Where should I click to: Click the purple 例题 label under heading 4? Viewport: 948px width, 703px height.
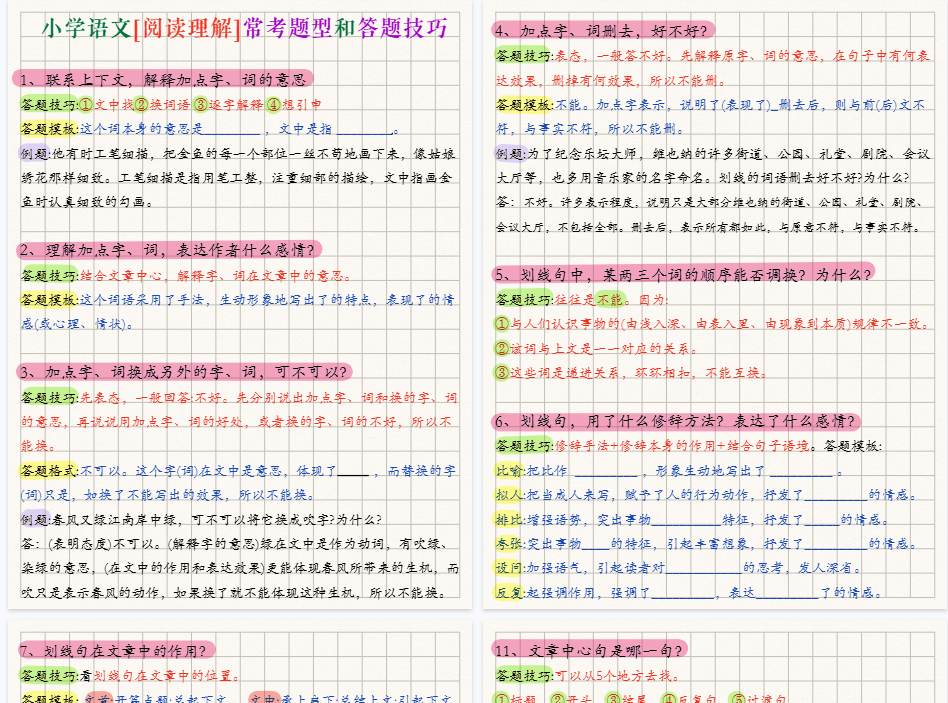point(510,153)
